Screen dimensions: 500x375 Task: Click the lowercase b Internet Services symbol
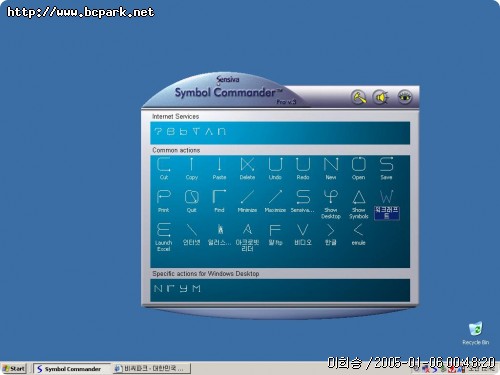point(183,132)
